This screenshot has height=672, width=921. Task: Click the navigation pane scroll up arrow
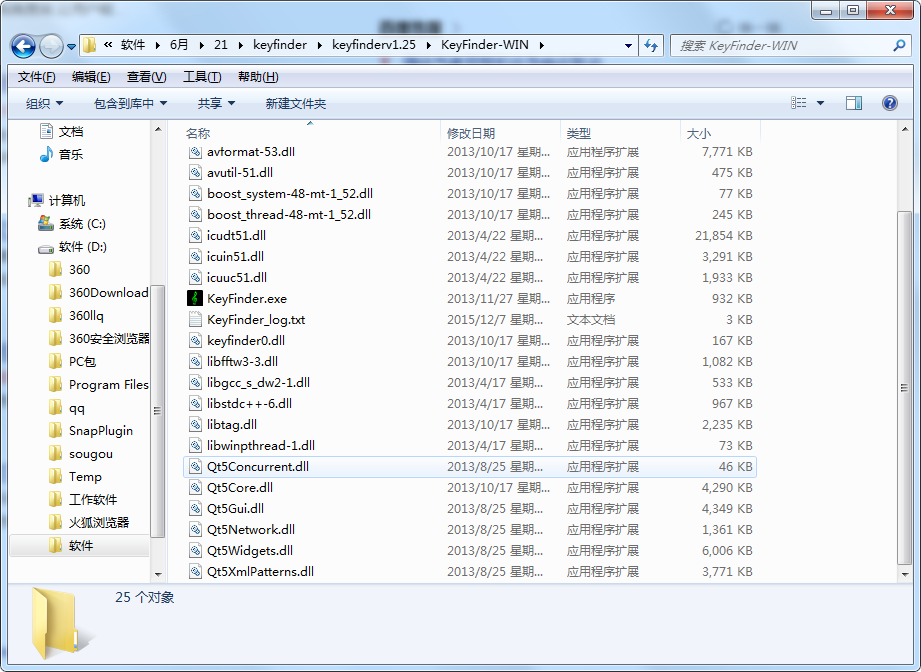click(x=157, y=130)
